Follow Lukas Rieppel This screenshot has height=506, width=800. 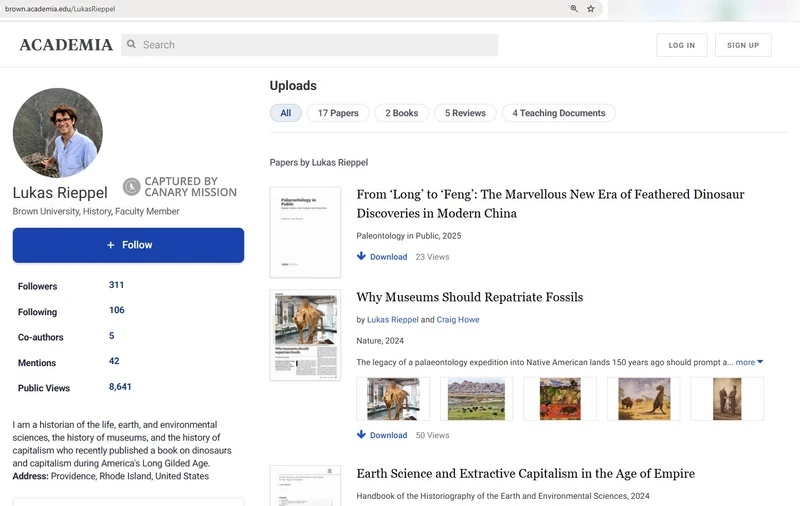(x=129, y=245)
